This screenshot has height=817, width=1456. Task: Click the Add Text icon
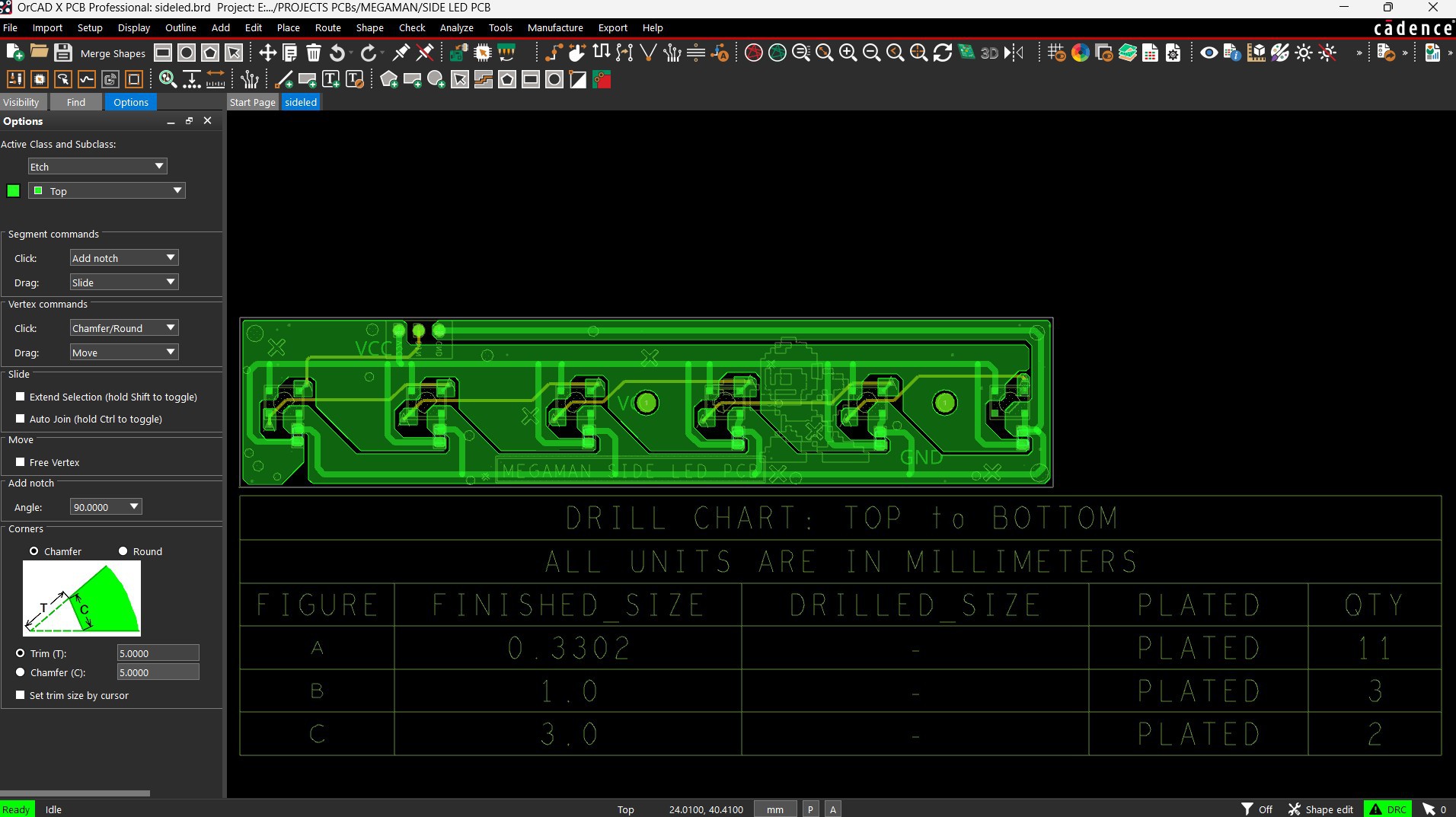tap(331, 79)
